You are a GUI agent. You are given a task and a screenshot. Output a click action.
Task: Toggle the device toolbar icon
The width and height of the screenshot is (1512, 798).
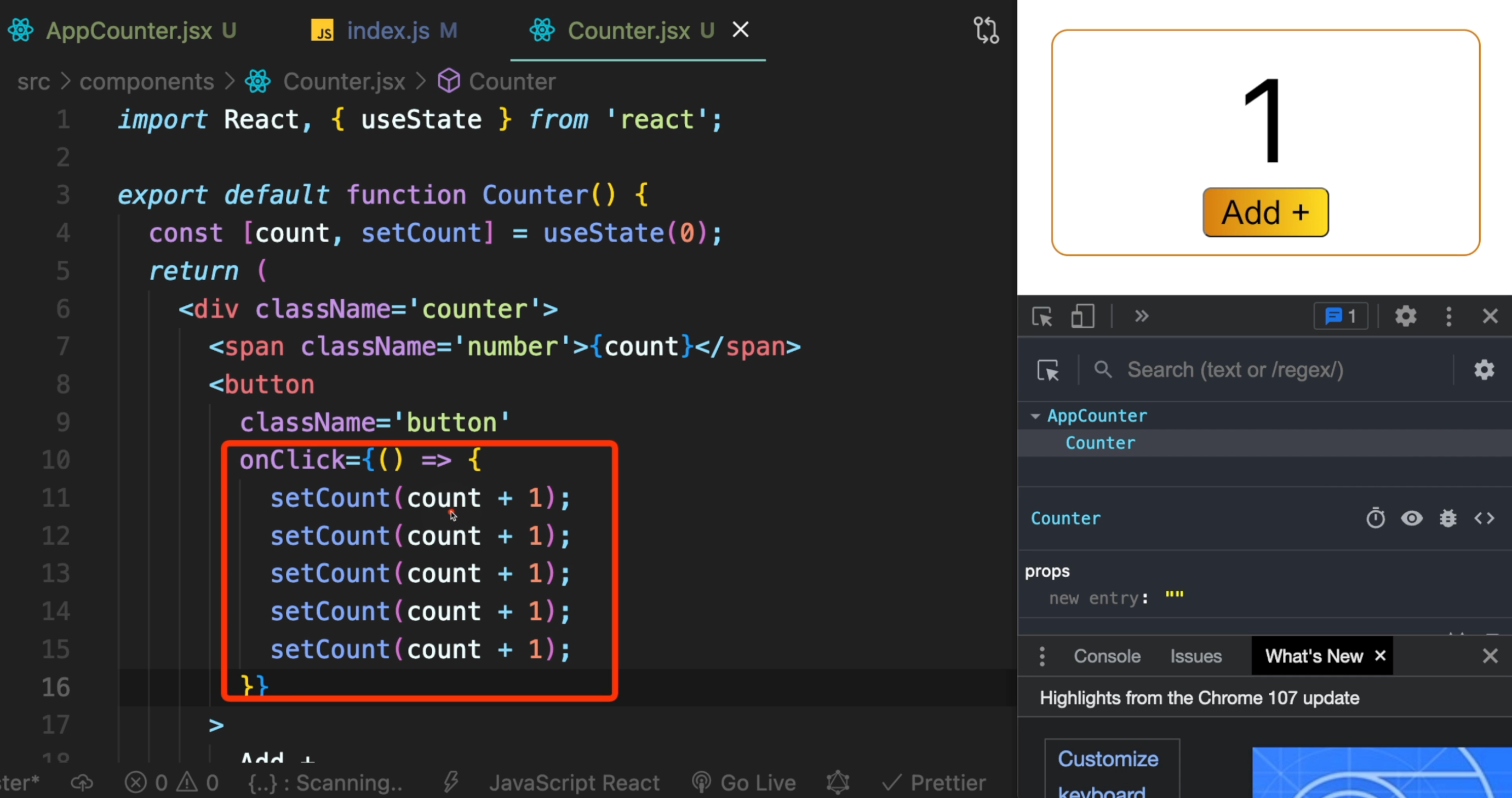click(1083, 316)
